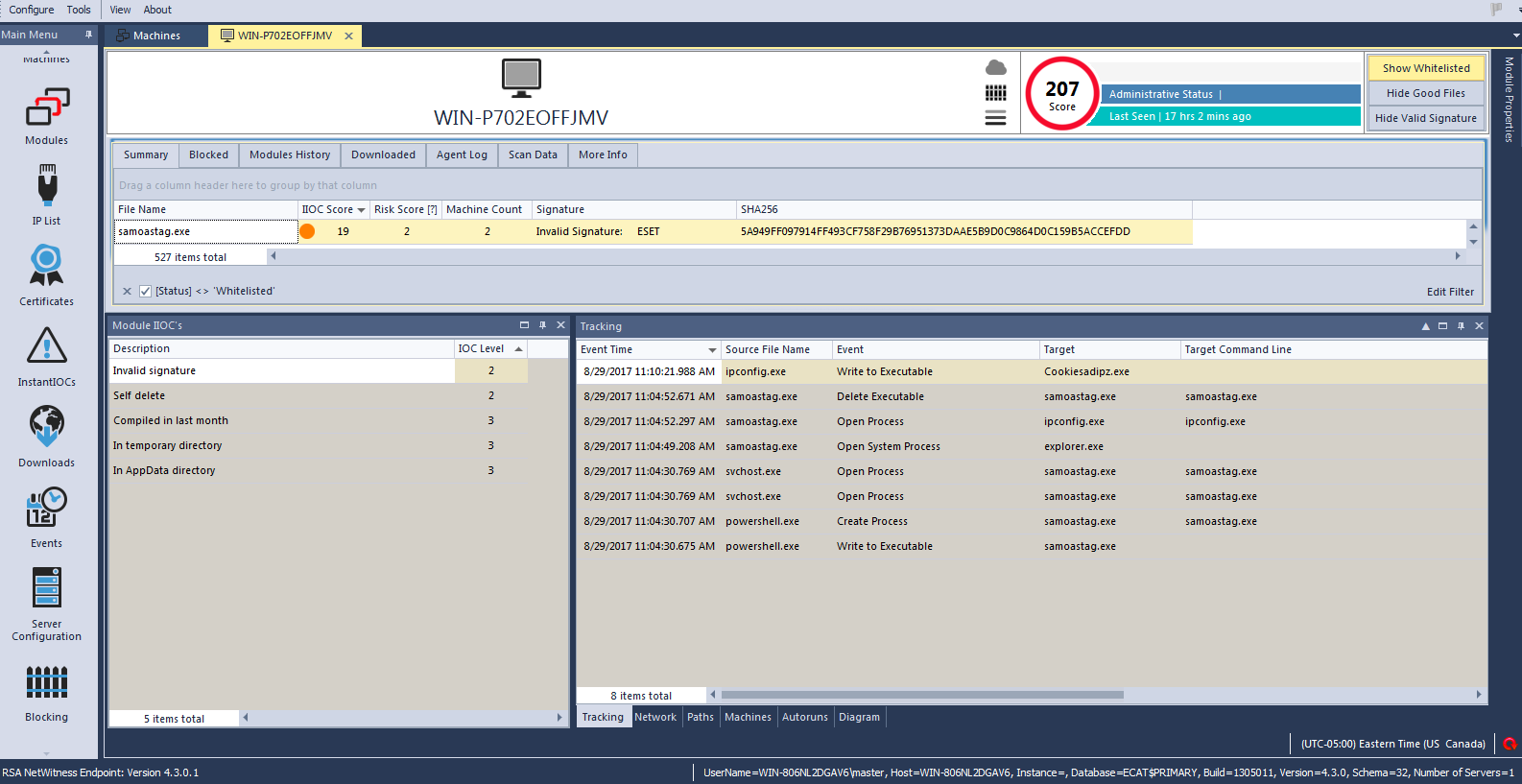
Task: Open the IIOC Score column sort dropdown
Action: point(361,210)
